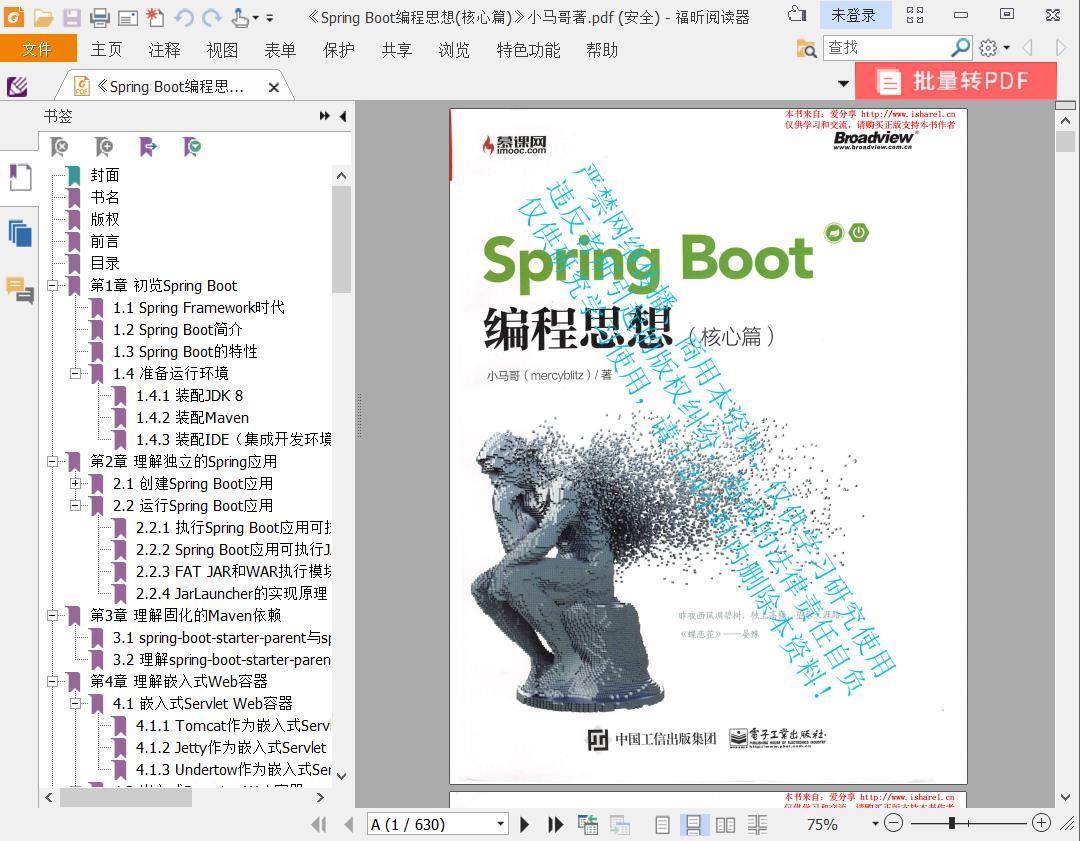
Task: Click the printer icon to print
Action: 100,17
